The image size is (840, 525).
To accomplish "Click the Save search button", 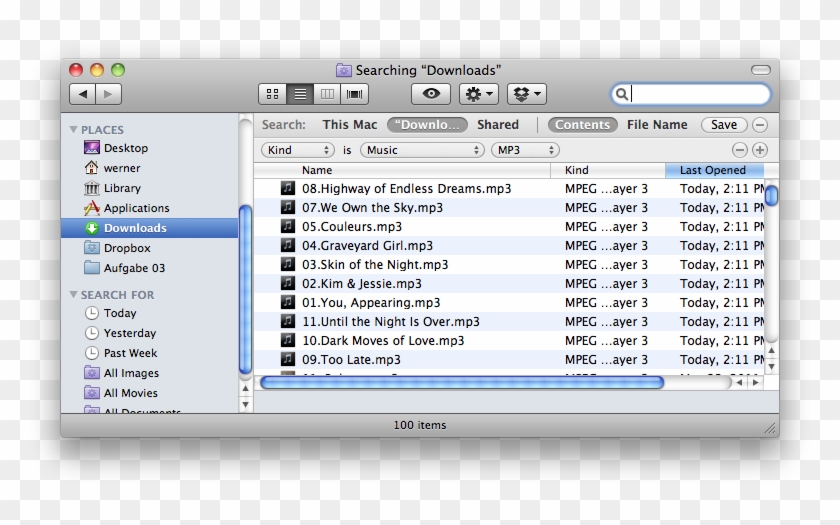I will point(724,125).
